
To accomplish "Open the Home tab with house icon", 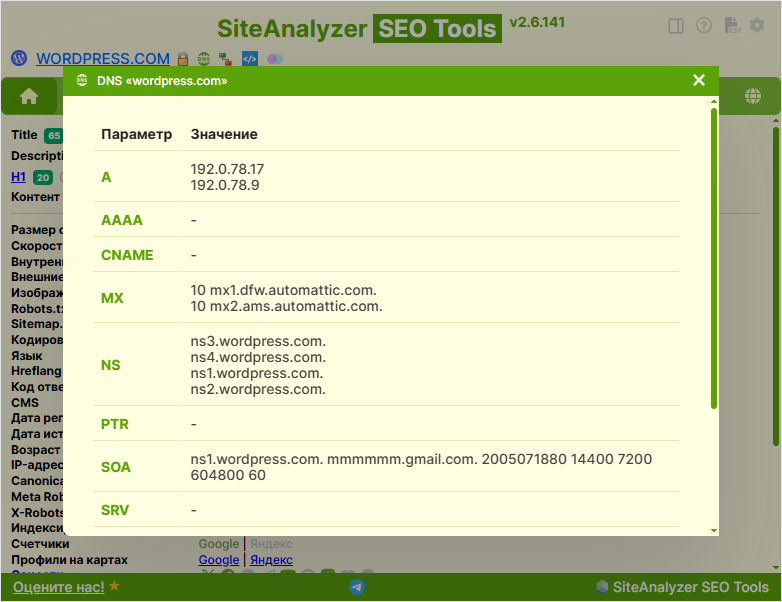I will click(x=29, y=96).
